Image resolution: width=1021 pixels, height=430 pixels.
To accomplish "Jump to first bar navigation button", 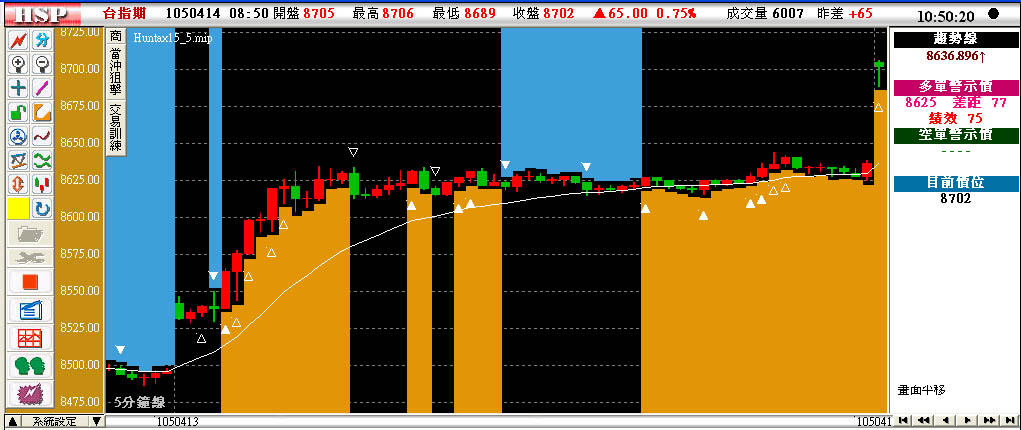I will (x=902, y=420).
